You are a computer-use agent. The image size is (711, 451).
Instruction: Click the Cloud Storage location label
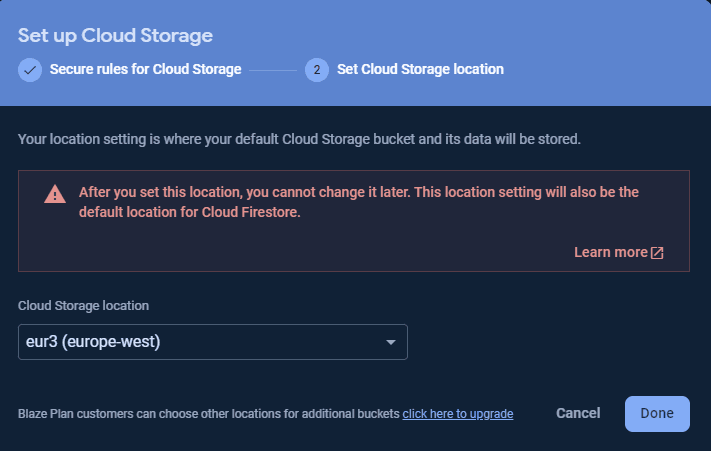[83, 306]
